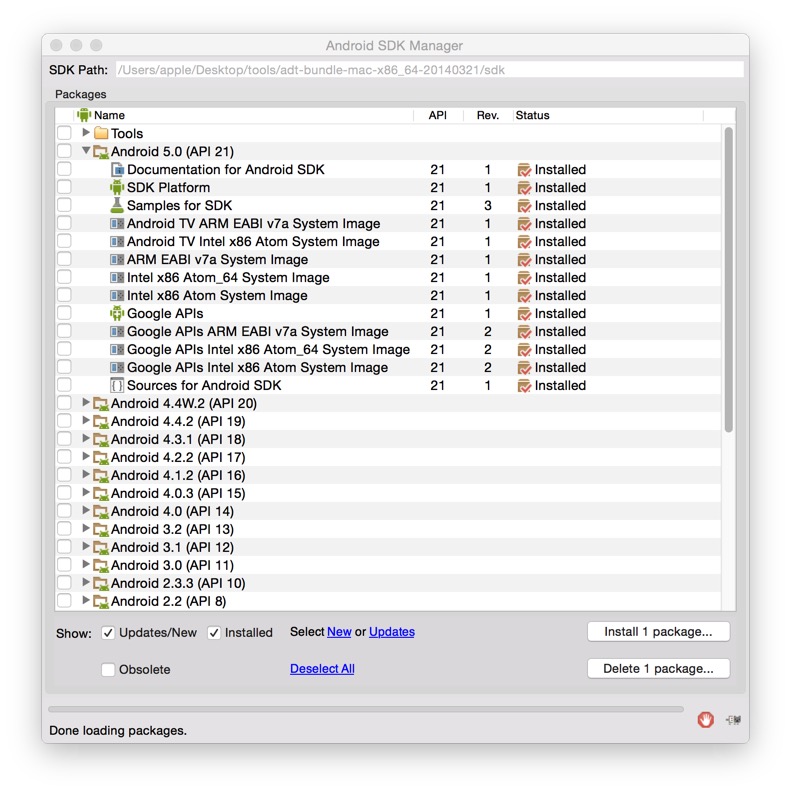Expand the Android 4.2.2 (API 17) node
This screenshot has width=791, height=793.
tap(86, 456)
